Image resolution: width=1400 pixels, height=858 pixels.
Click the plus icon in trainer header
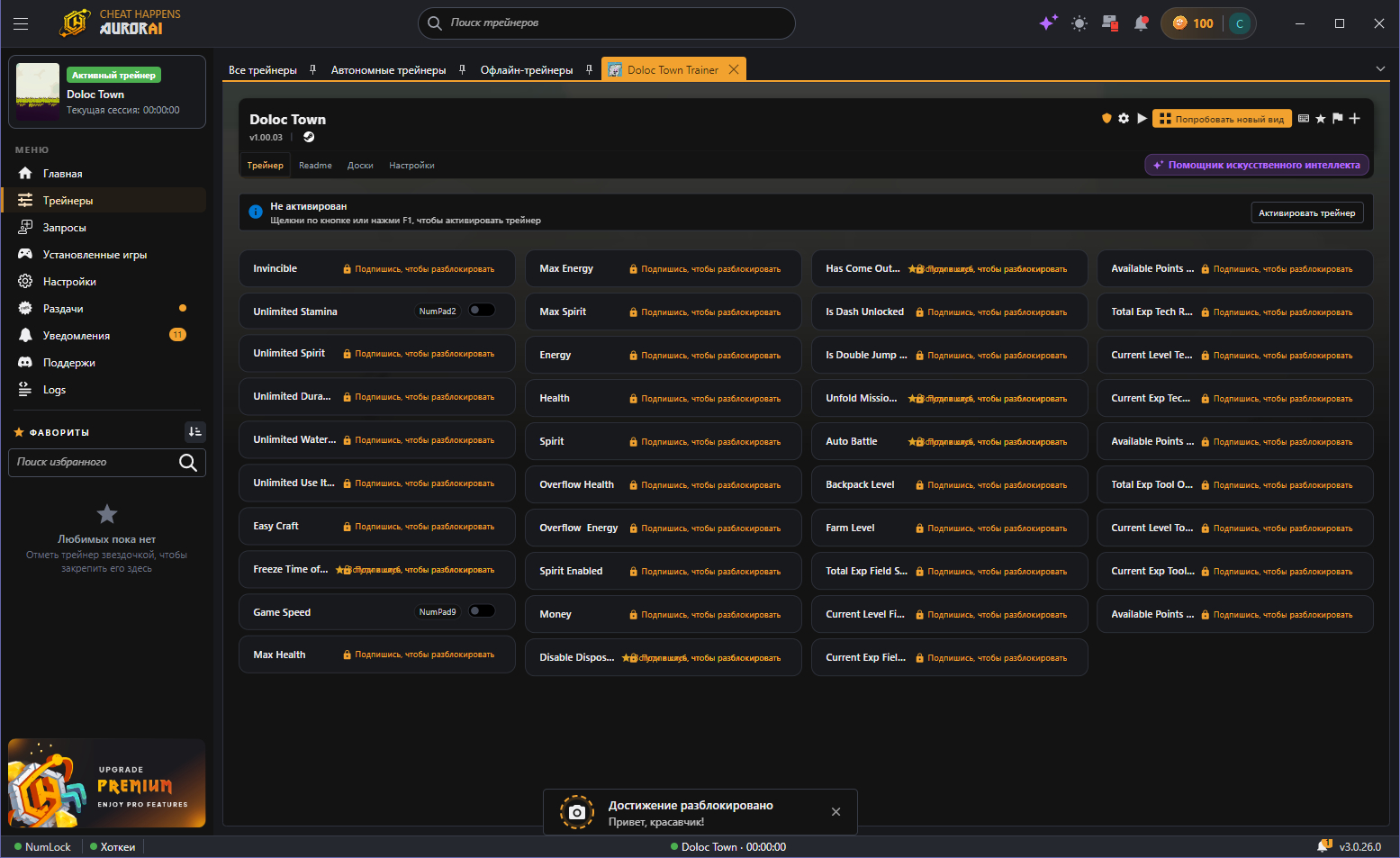pyautogui.click(x=1354, y=118)
